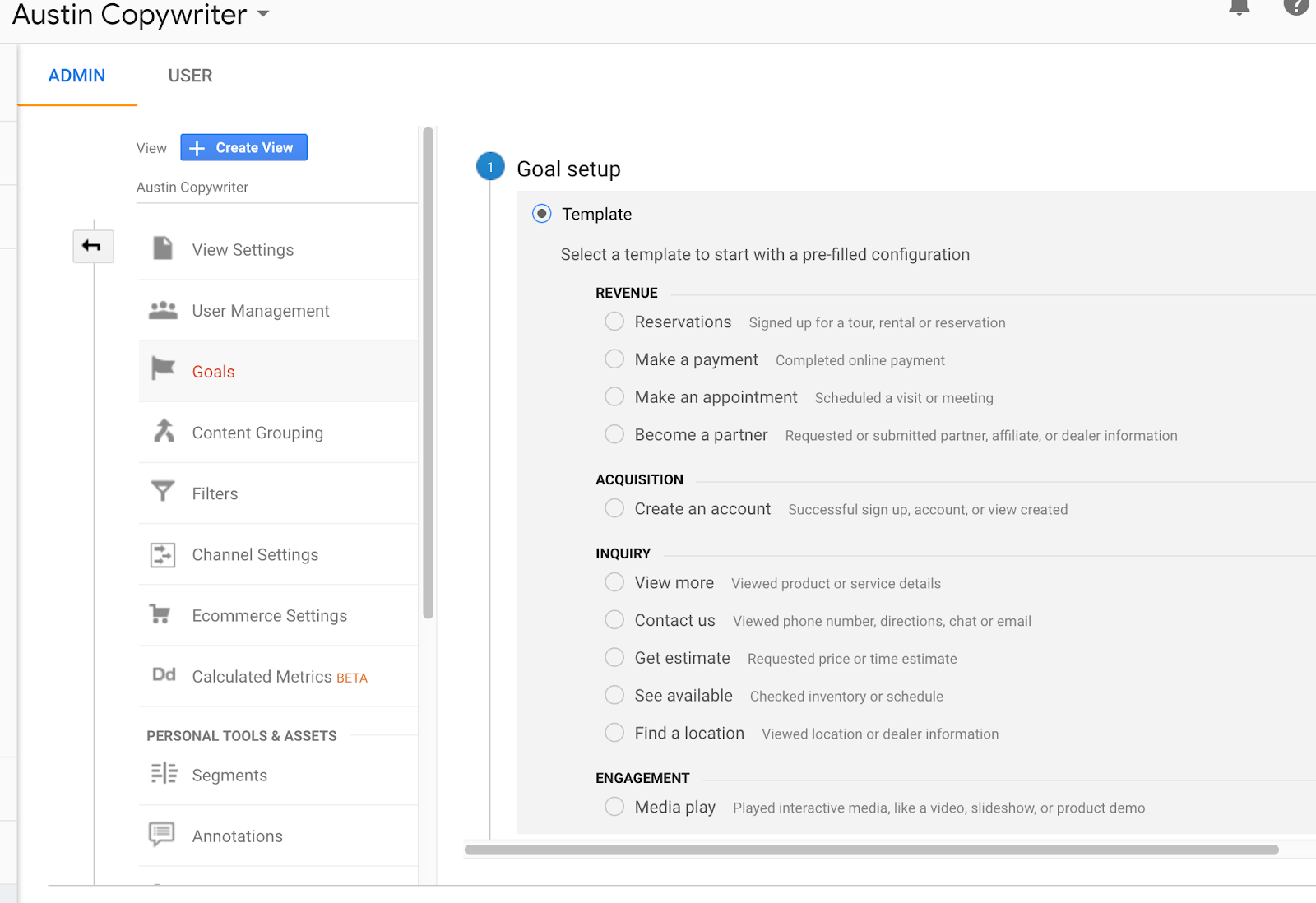This screenshot has width=1316, height=903.
Task: Click the Segments list icon
Action: 163,773
